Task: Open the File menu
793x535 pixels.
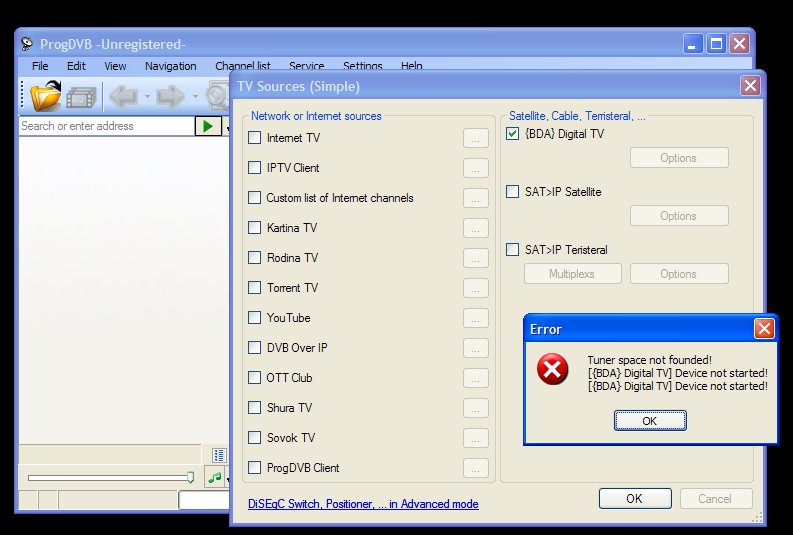Action: (40, 66)
